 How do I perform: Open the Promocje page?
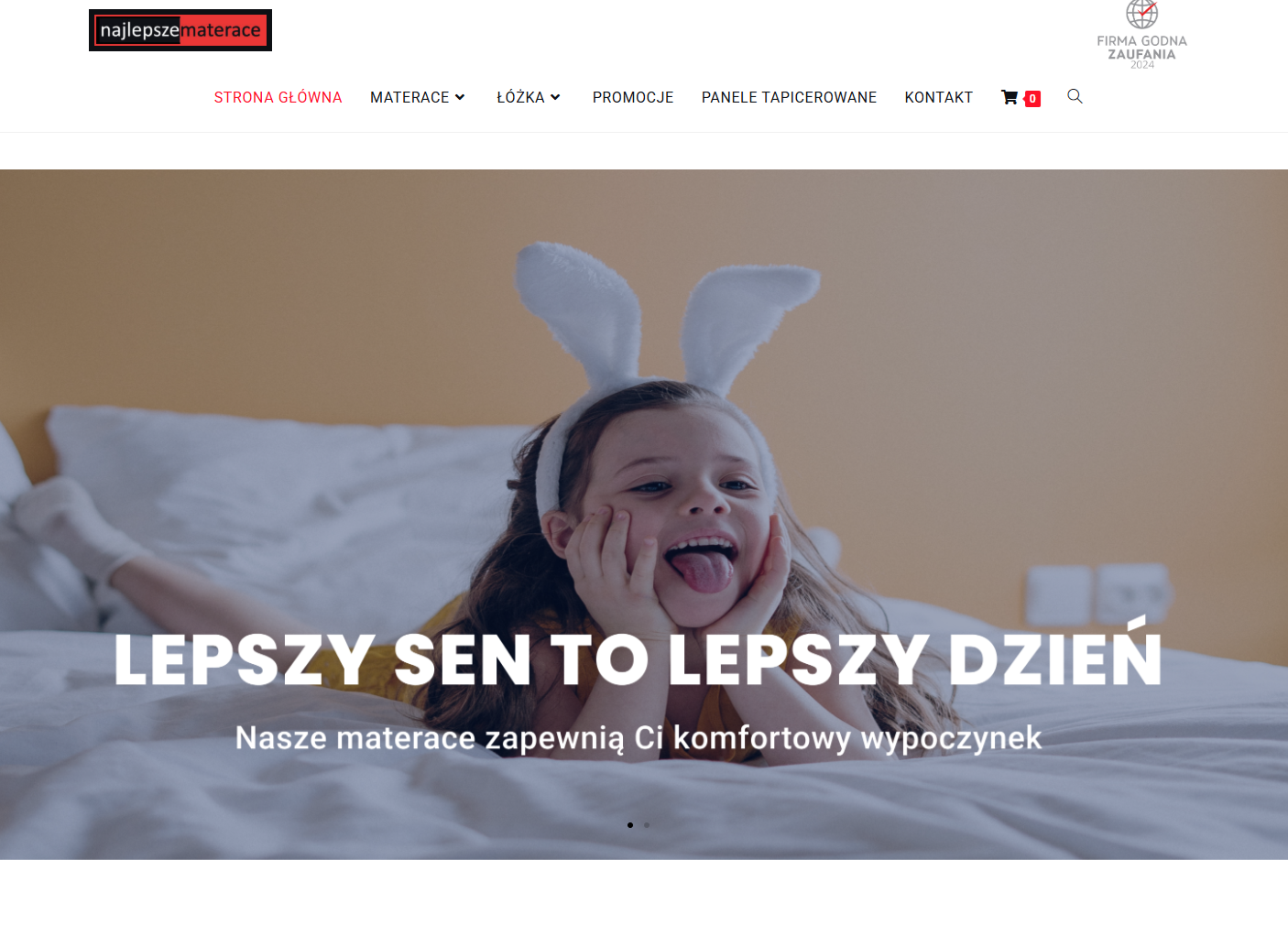coord(633,97)
